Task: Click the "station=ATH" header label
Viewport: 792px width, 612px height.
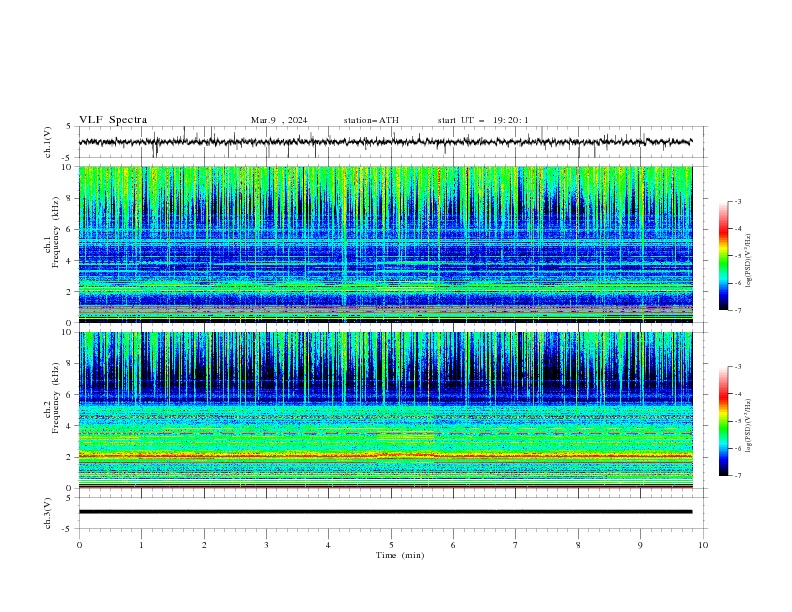Action: coord(371,120)
